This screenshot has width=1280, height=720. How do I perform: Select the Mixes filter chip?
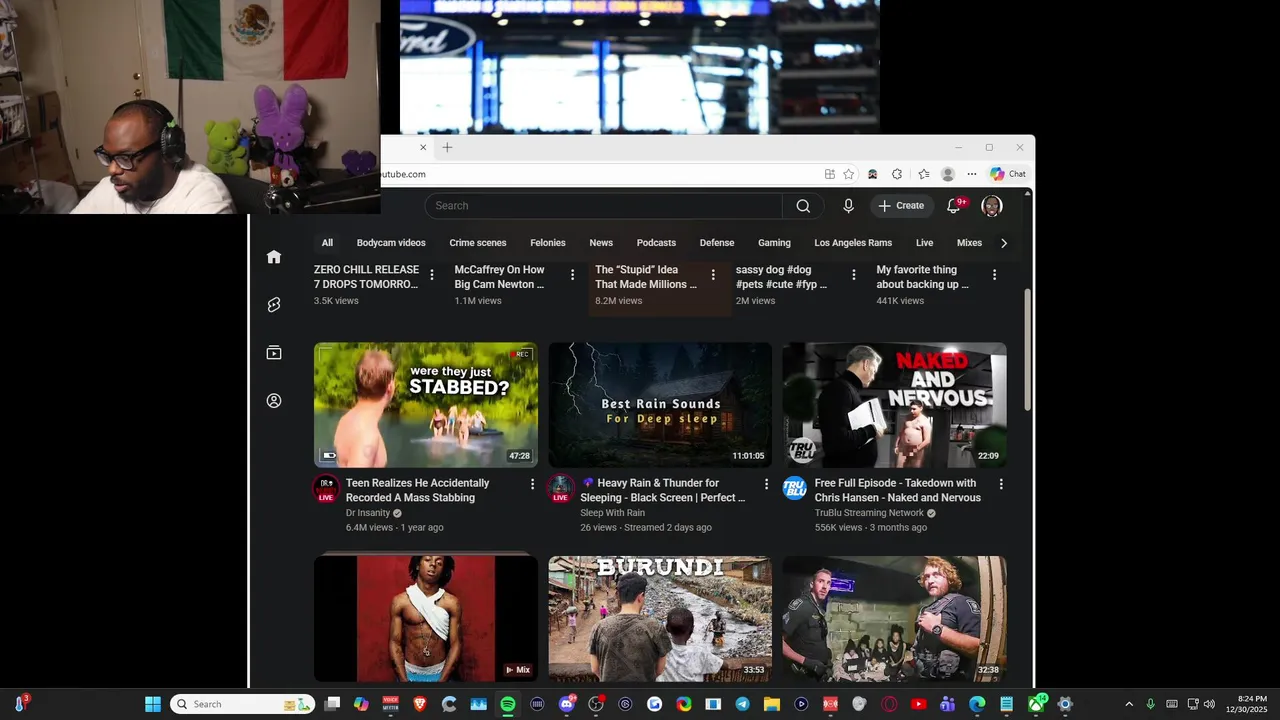tap(969, 243)
